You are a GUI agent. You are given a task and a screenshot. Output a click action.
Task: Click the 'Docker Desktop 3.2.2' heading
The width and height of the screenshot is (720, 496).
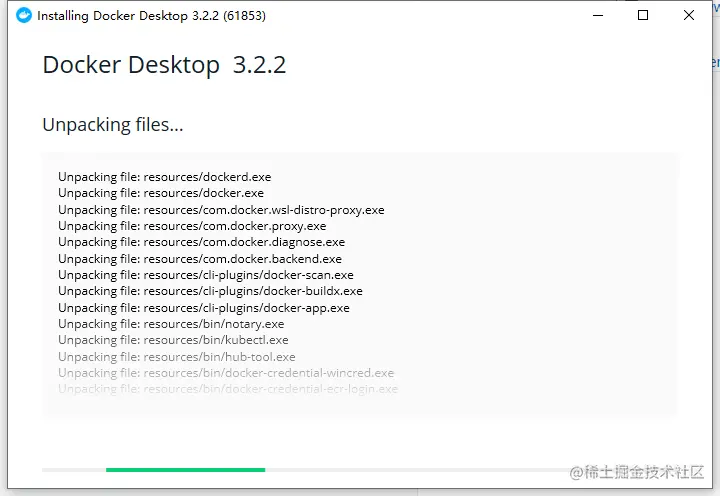(x=164, y=65)
